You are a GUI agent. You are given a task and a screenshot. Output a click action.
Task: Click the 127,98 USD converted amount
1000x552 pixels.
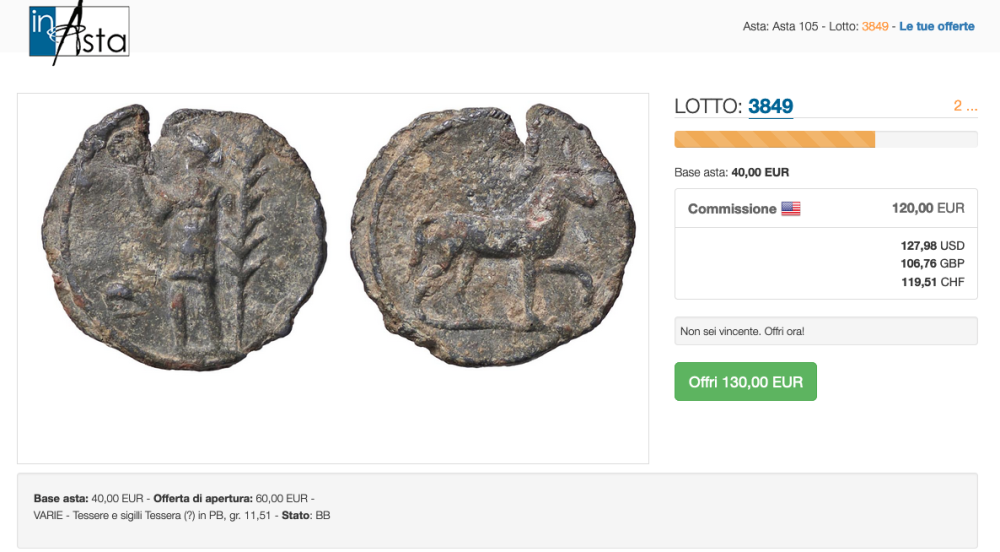click(932, 246)
